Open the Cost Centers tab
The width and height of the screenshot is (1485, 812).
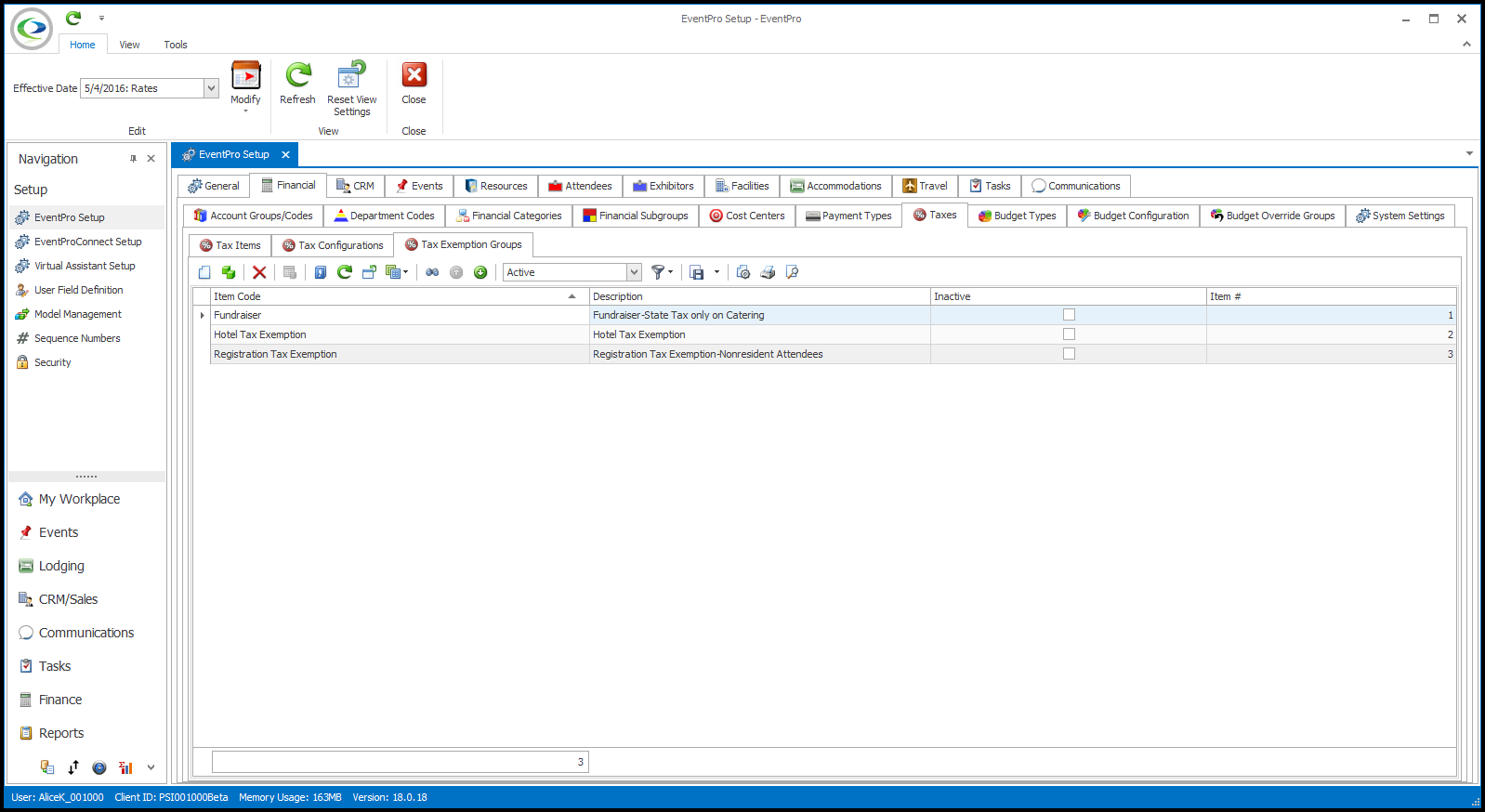tap(747, 216)
